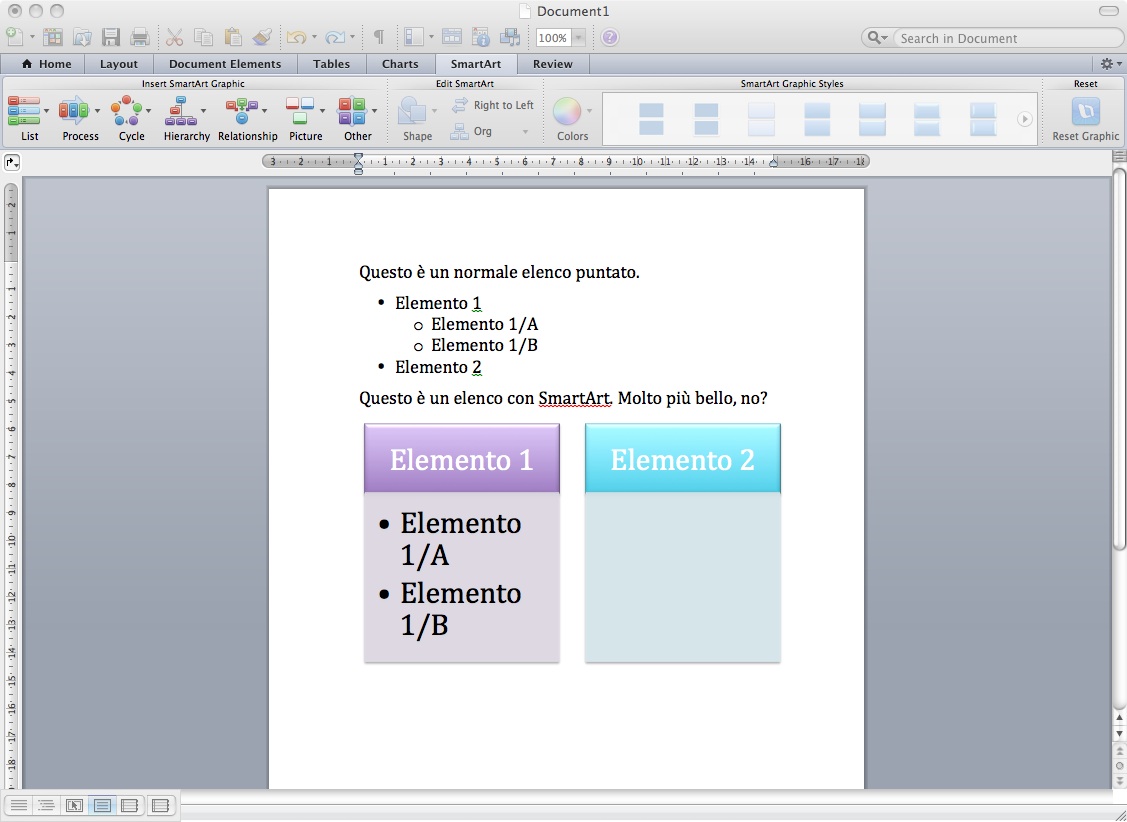
Task: Insert a Hierarchy SmartArt graphic
Action: pos(186,119)
